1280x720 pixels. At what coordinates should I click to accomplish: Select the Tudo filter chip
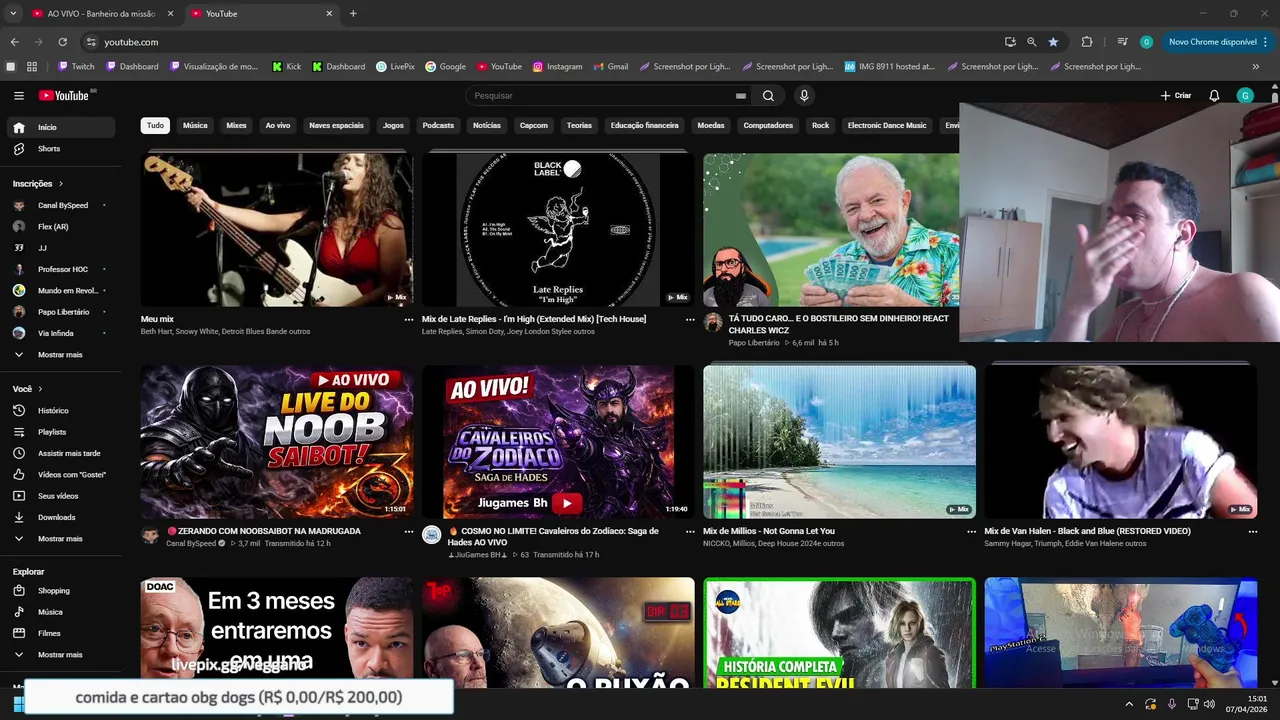pyautogui.click(x=155, y=126)
